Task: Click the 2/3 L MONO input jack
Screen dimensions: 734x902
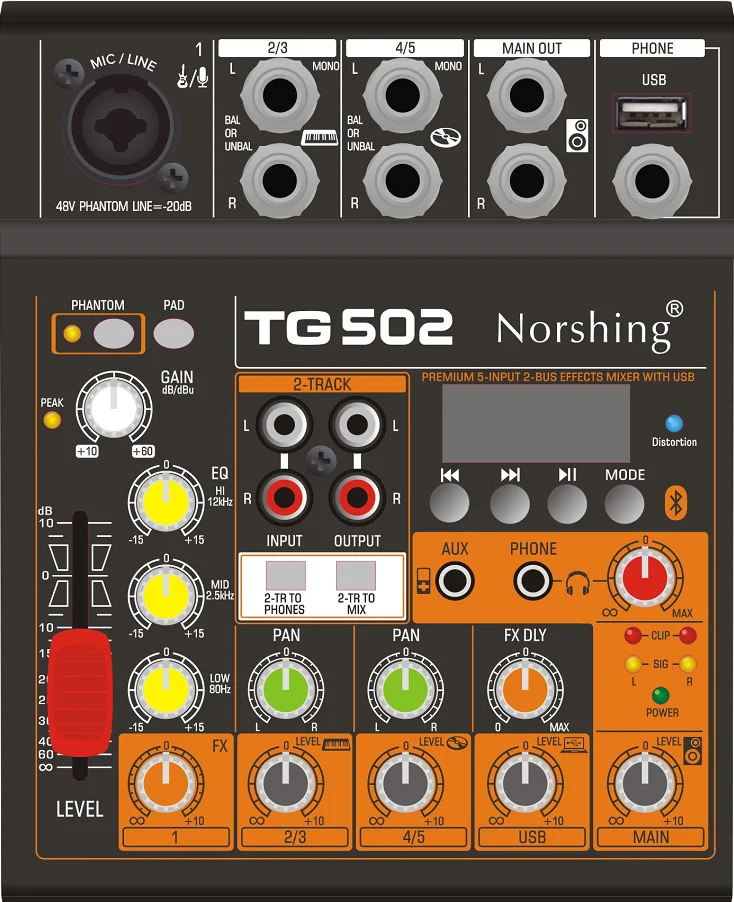Action: (280, 95)
